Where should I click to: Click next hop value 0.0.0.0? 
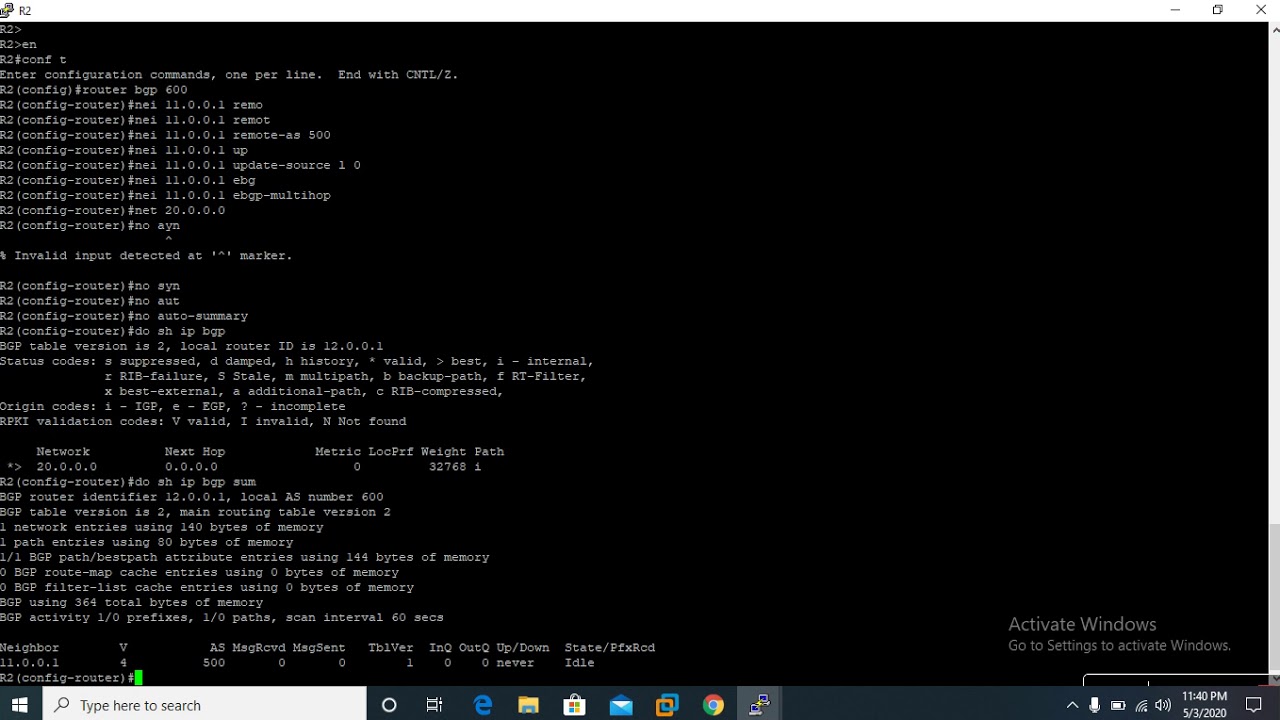(191, 467)
